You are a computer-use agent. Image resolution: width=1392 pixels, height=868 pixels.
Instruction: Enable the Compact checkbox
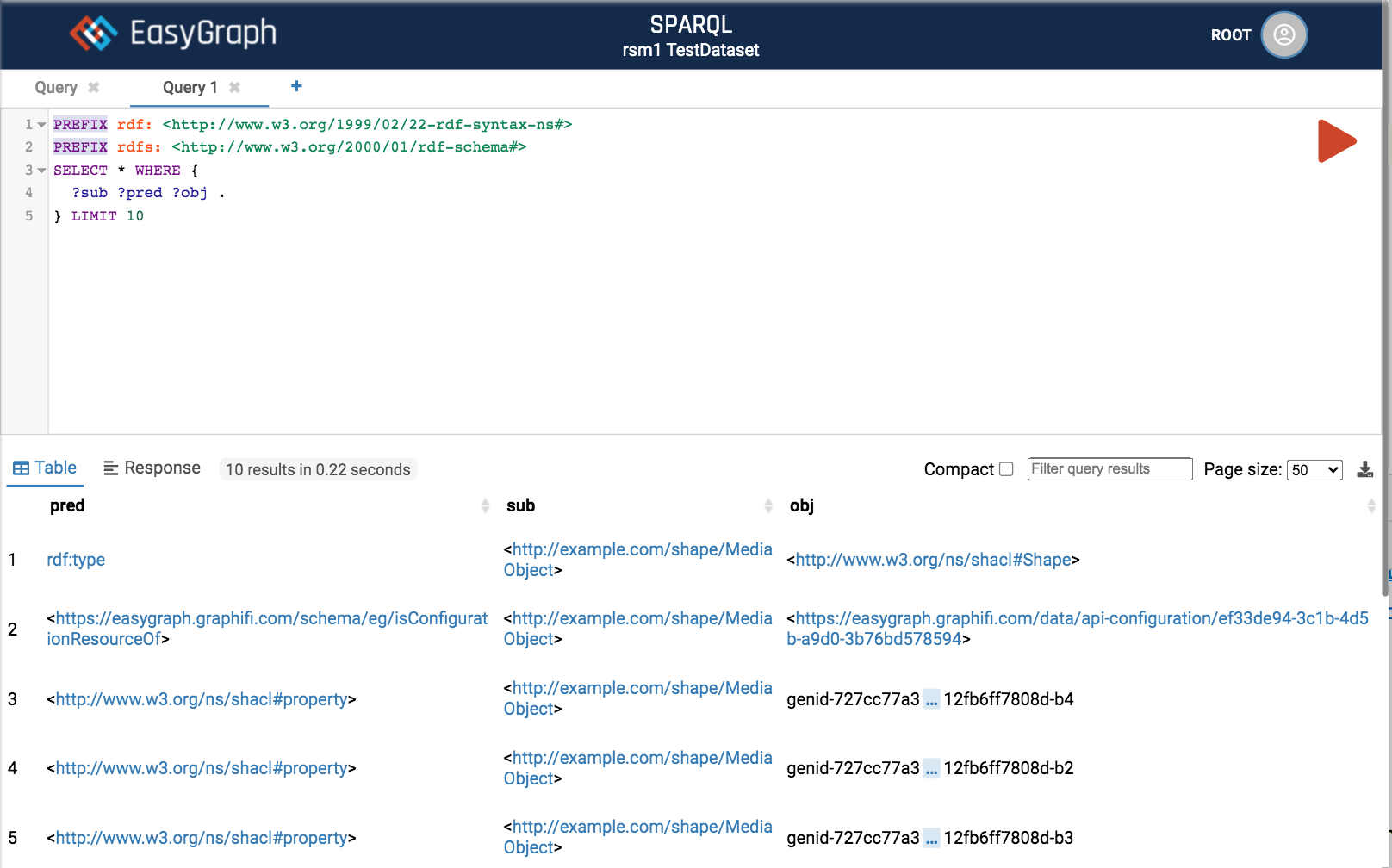pos(1006,469)
